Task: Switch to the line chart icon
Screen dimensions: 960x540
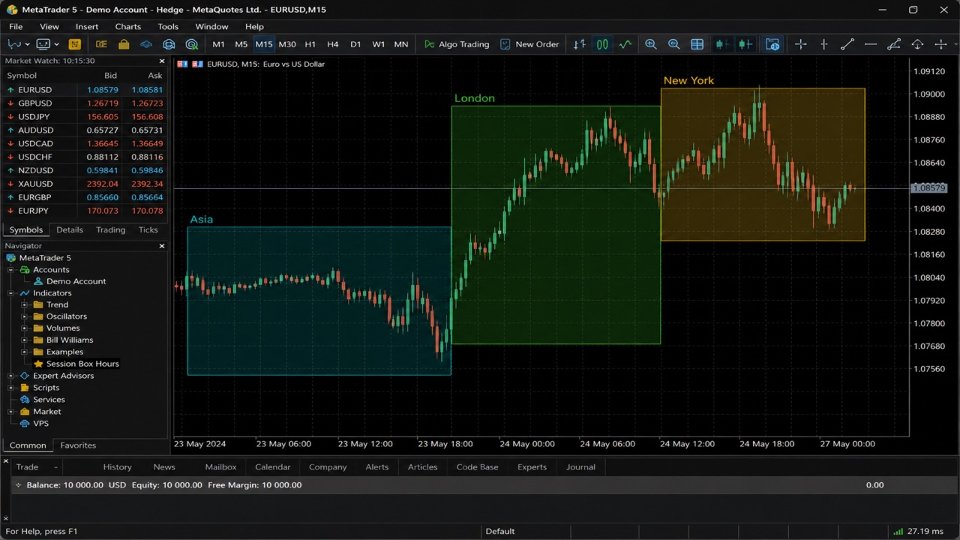Action: click(x=625, y=44)
